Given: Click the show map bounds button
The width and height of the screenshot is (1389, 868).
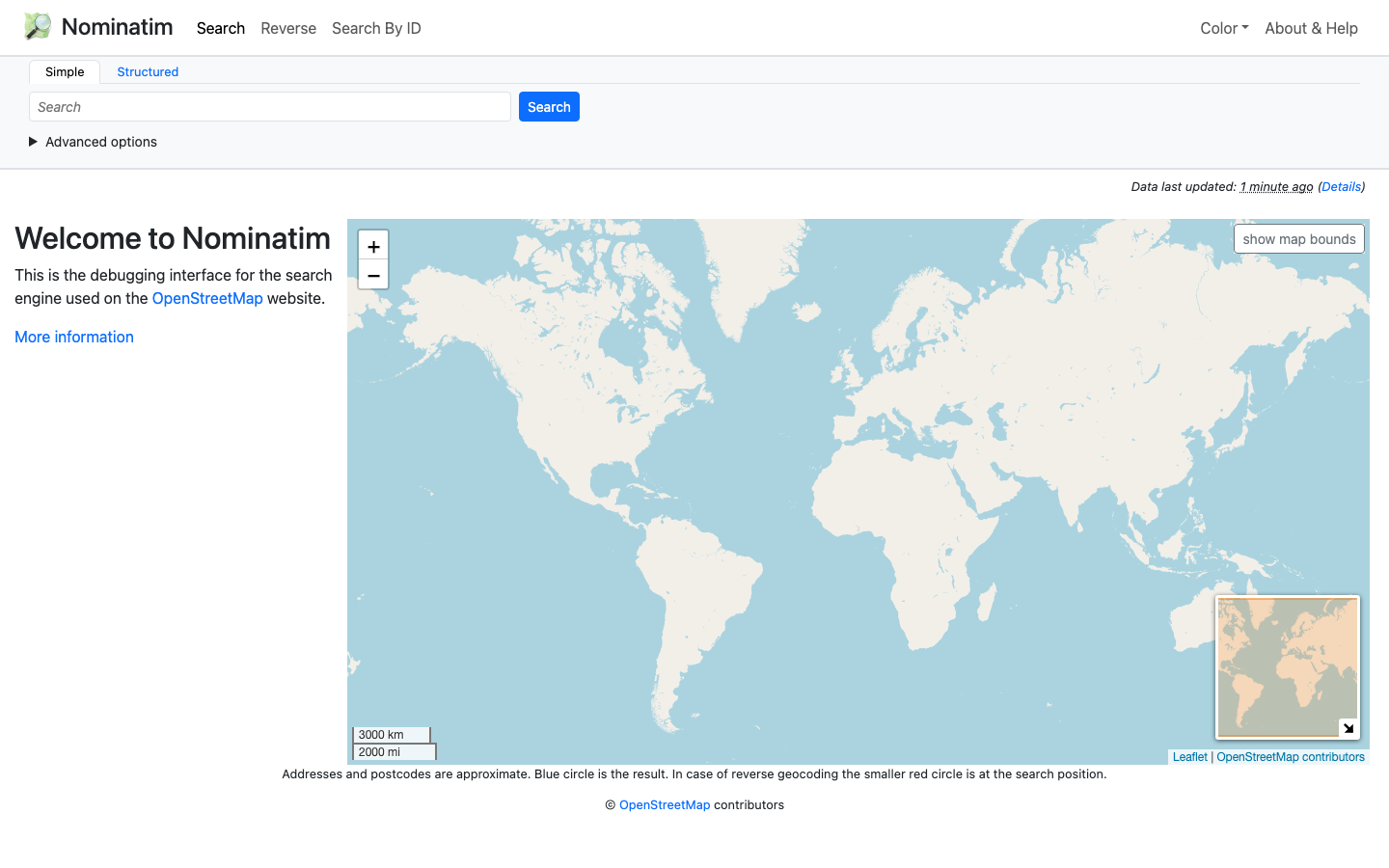Looking at the screenshot, I should click(x=1299, y=239).
